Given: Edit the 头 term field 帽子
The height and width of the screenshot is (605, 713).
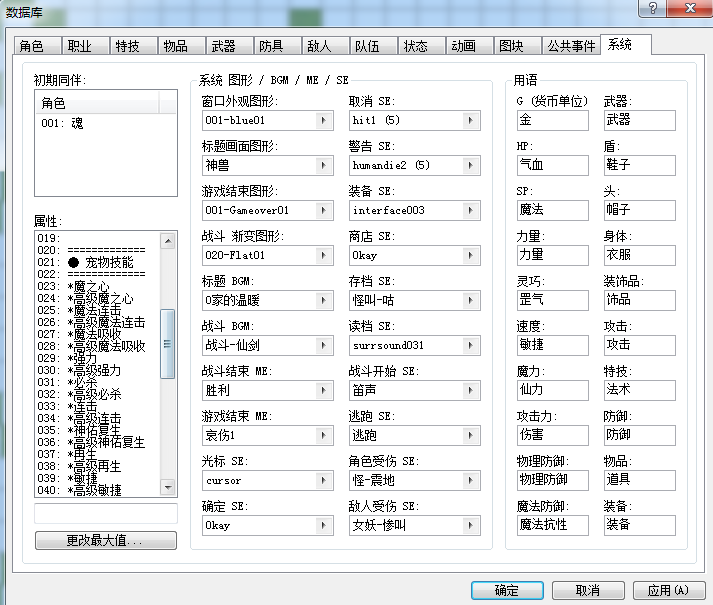Looking at the screenshot, I should 639,211.
